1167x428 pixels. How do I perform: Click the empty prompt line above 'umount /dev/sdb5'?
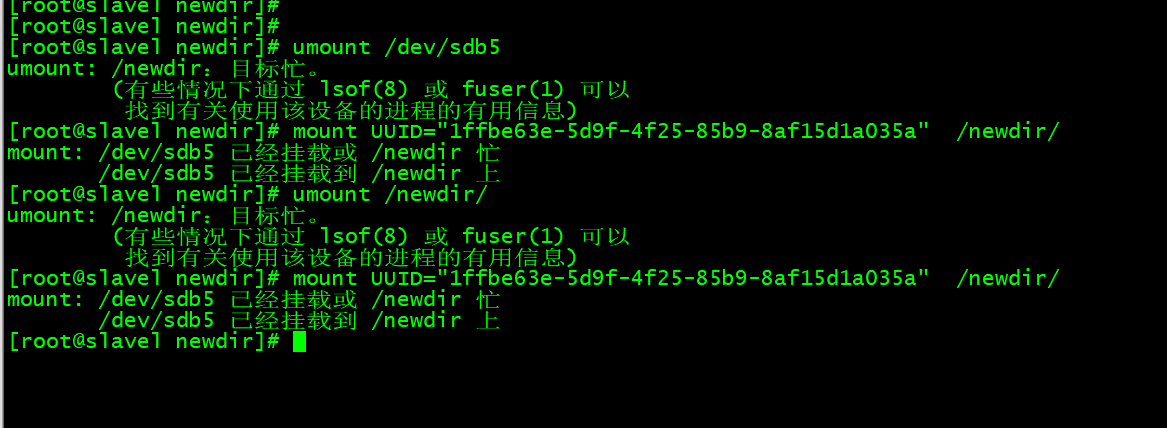pos(145,25)
